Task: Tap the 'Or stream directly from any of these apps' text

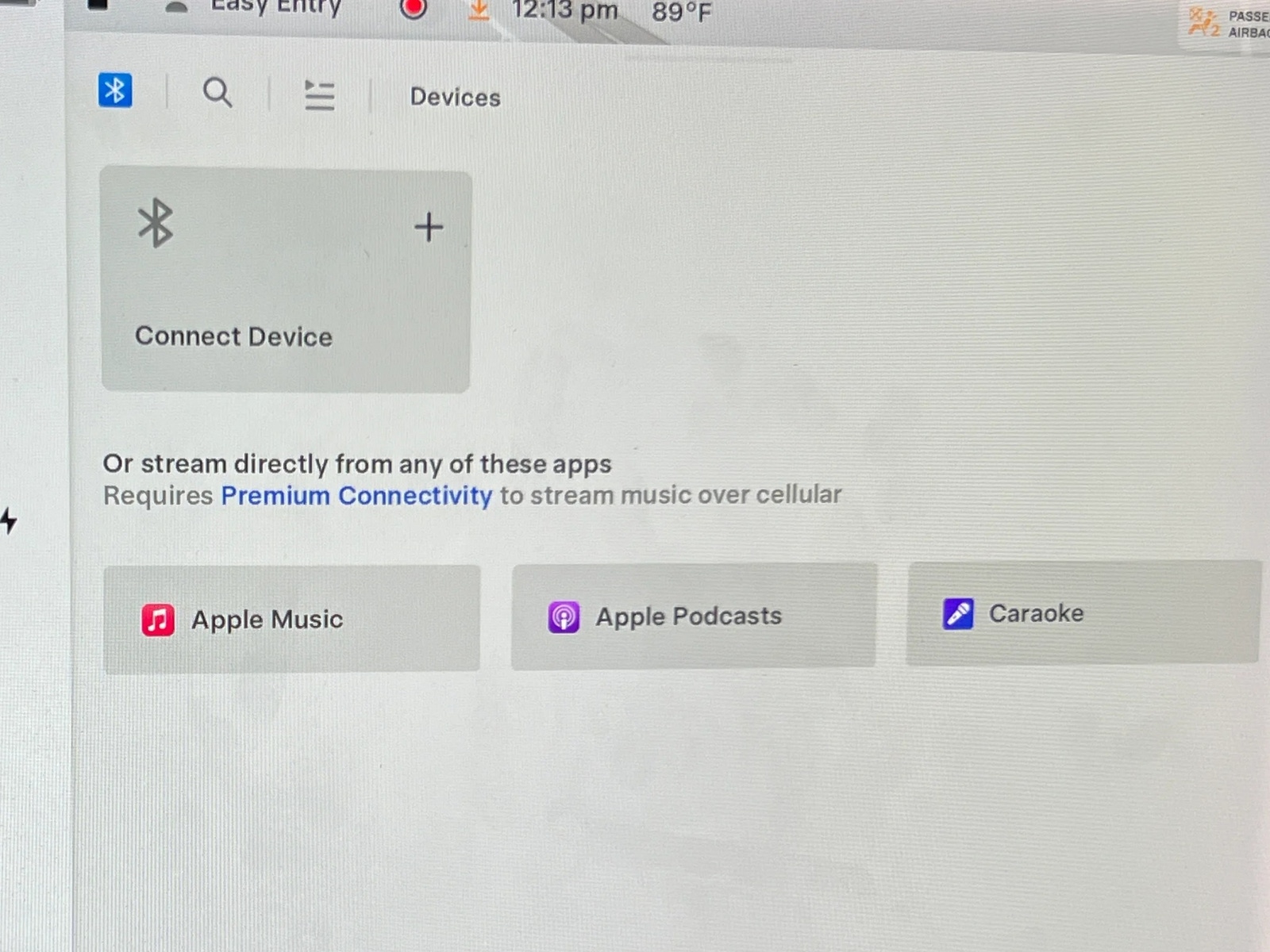Action: pyautogui.click(x=357, y=463)
